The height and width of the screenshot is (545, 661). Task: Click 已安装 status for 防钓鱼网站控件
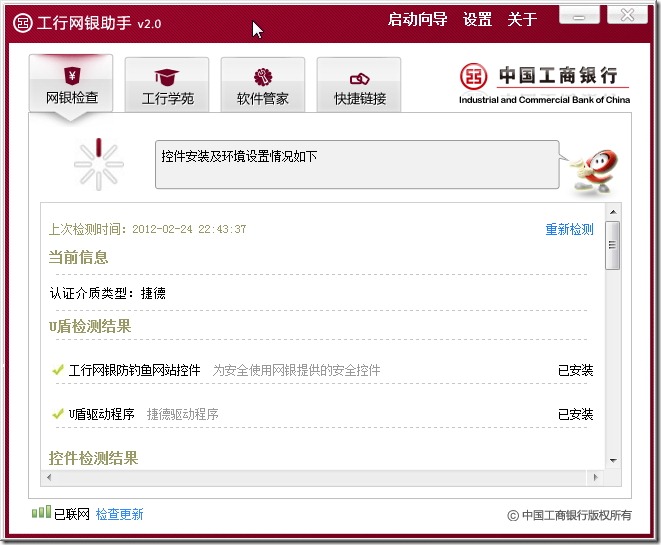tap(575, 370)
